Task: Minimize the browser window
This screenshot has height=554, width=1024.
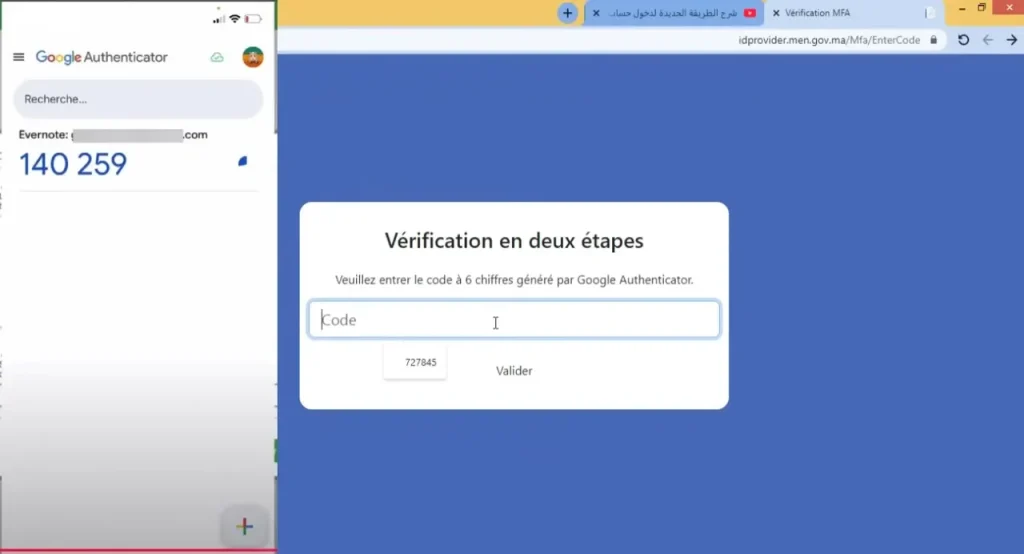Action: pos(962,8)
